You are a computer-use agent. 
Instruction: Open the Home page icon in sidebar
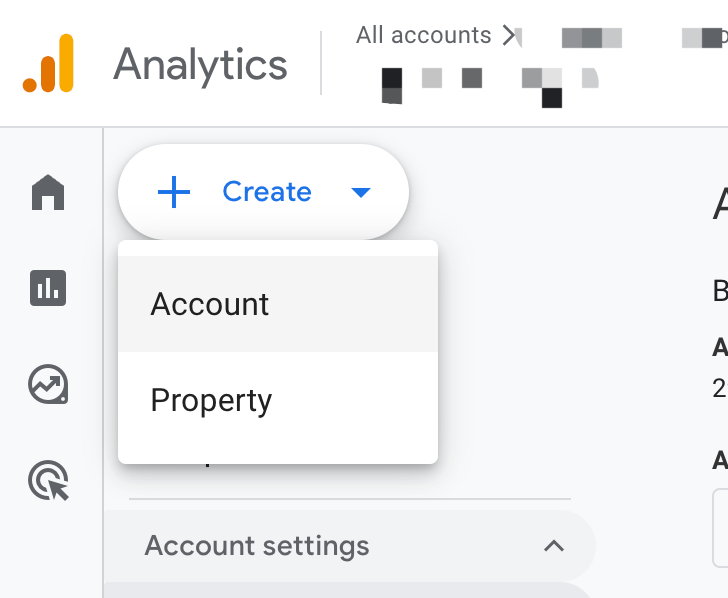point(48,192)
